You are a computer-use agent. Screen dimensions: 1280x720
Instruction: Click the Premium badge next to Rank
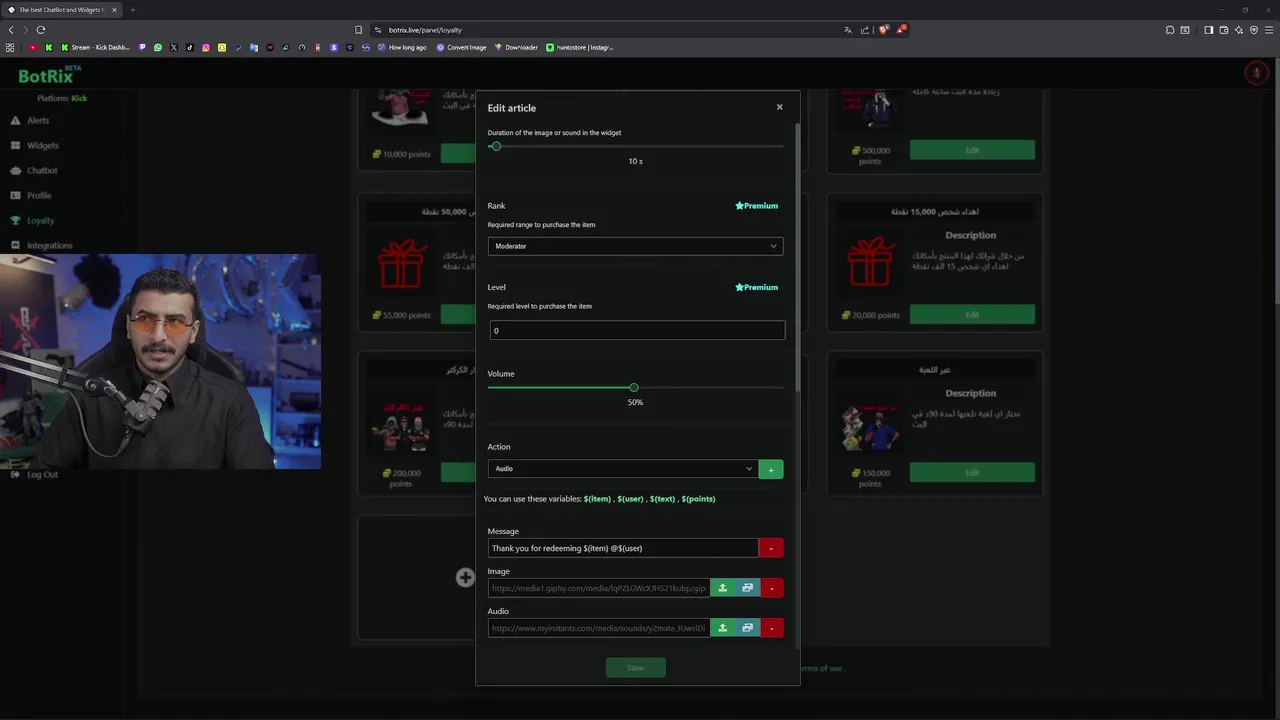tap(756, 206)
